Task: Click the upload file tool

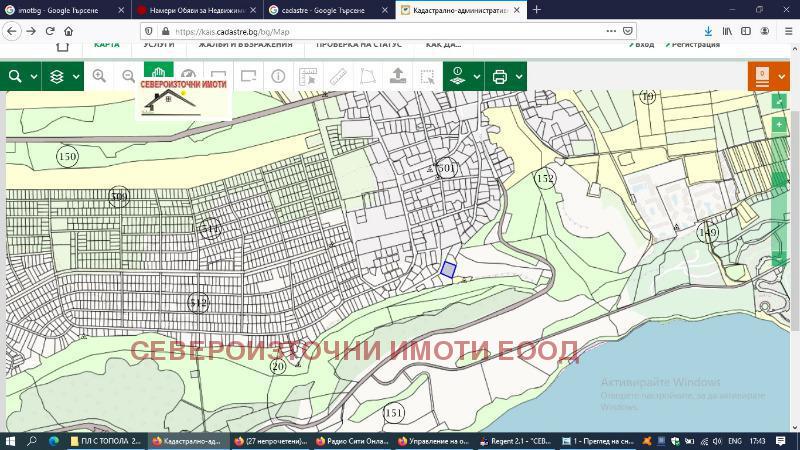Action: pyautogui.click(x=398, y=76)
